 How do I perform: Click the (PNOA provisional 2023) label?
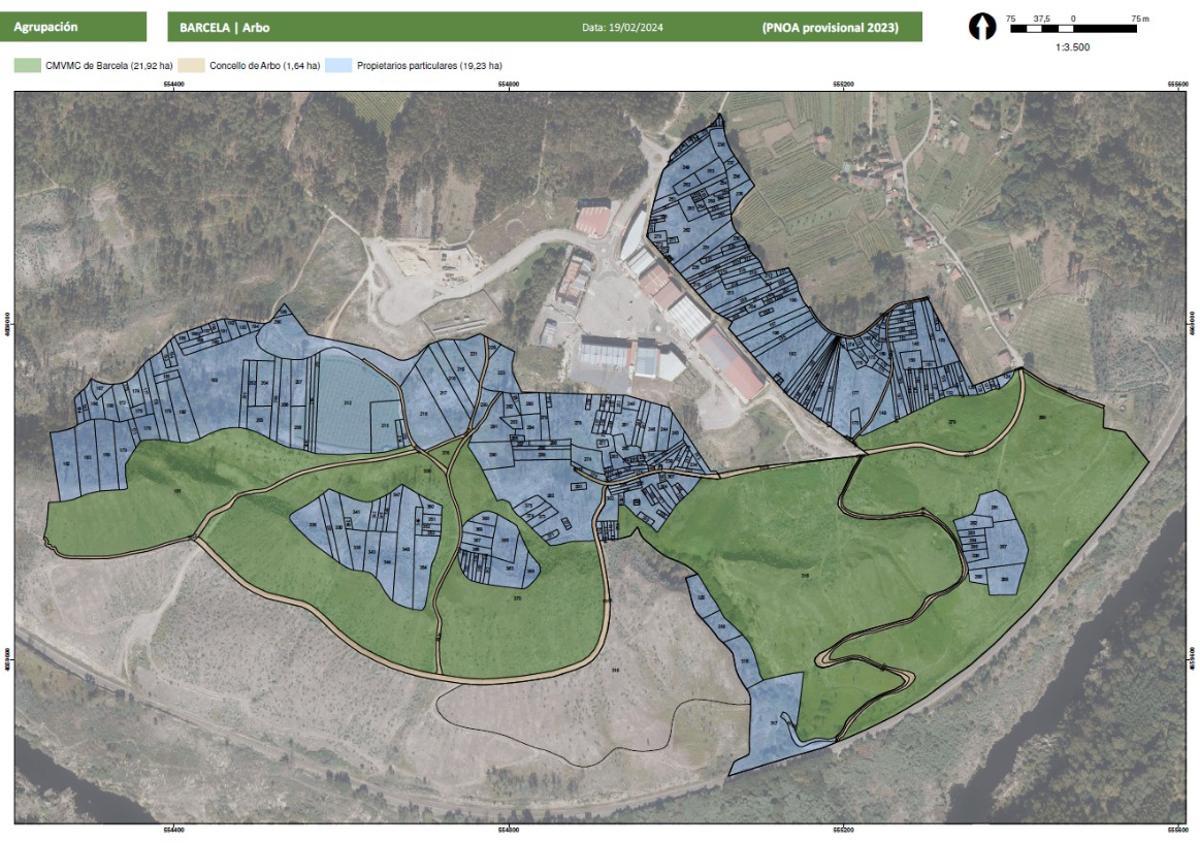coord(829,28)
